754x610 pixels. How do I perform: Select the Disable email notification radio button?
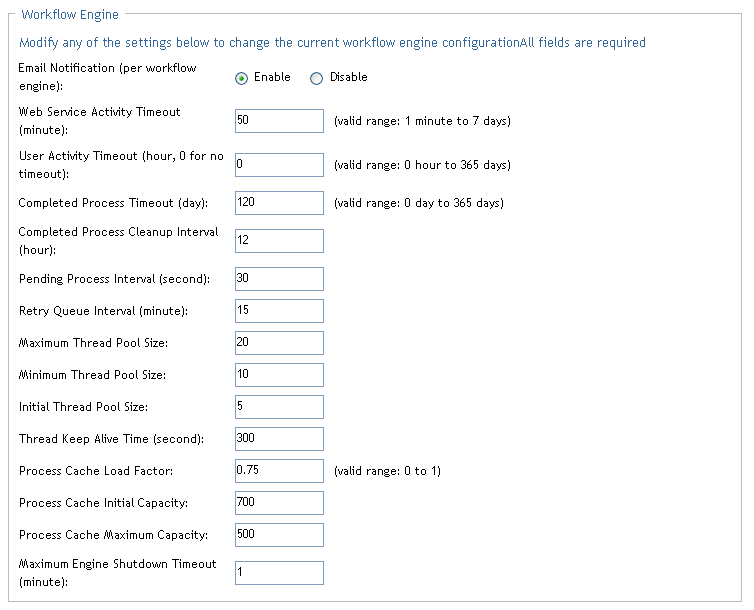coord(317,79)
